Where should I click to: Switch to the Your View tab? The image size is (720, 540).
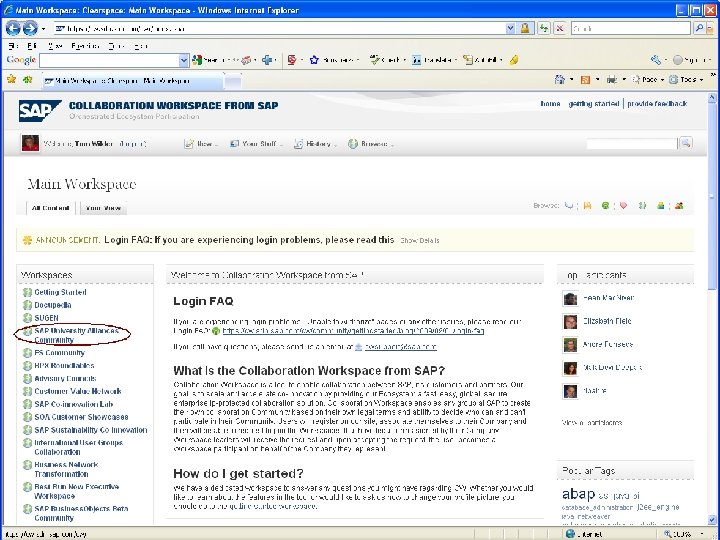click(x=103, y=208)
